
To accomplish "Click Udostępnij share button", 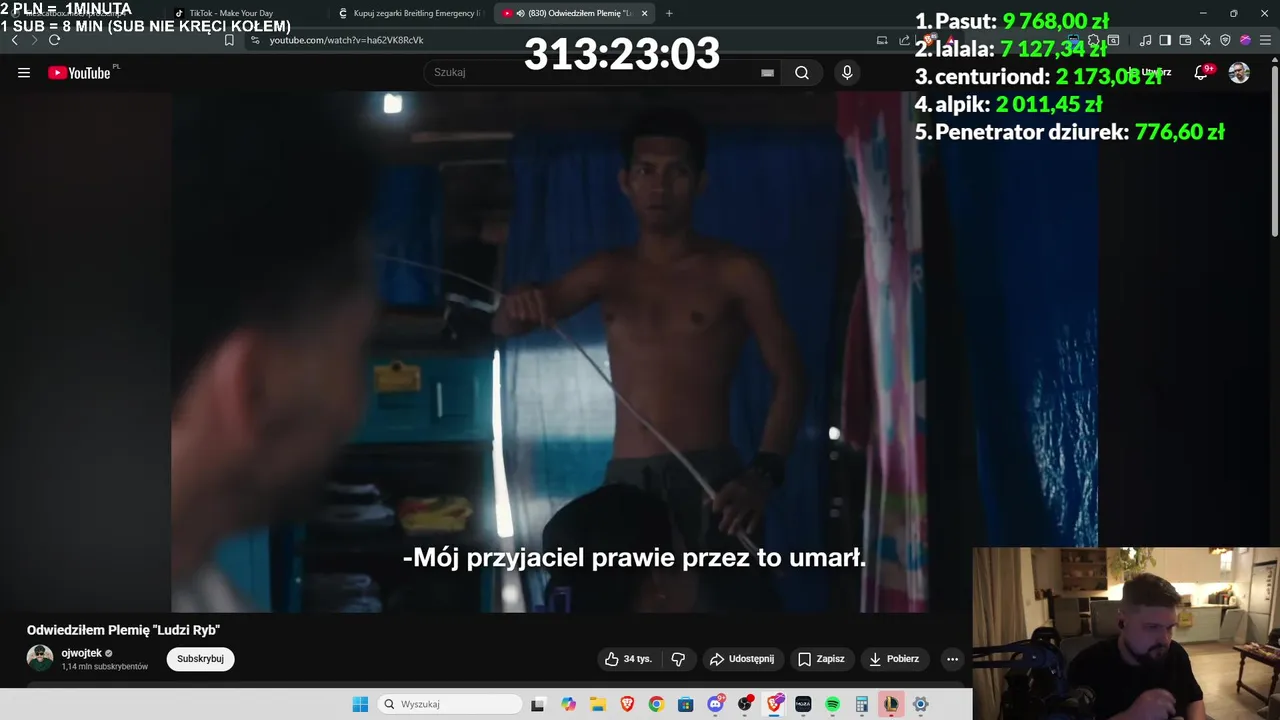I will [741, 659].
